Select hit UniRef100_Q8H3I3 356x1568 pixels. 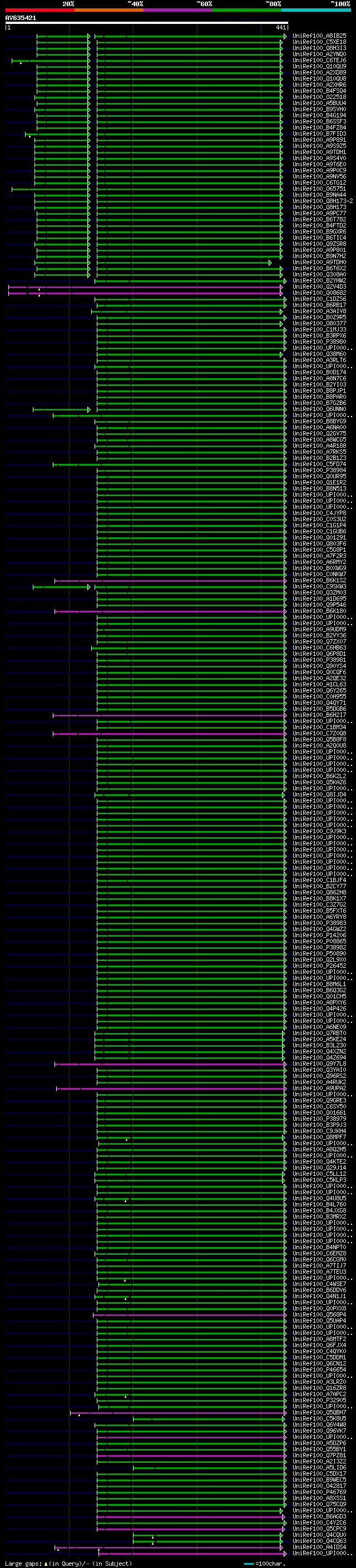point(319,48)
